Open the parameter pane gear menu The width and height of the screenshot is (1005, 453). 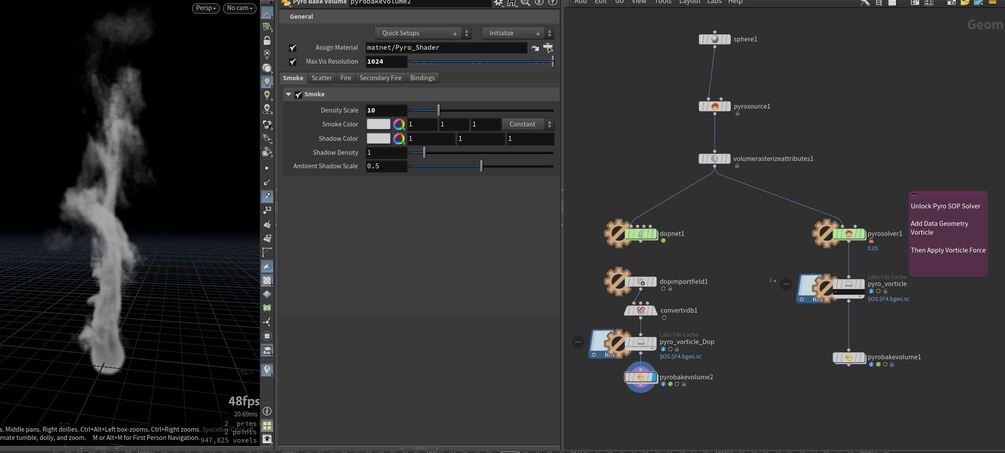pos(498,3)
